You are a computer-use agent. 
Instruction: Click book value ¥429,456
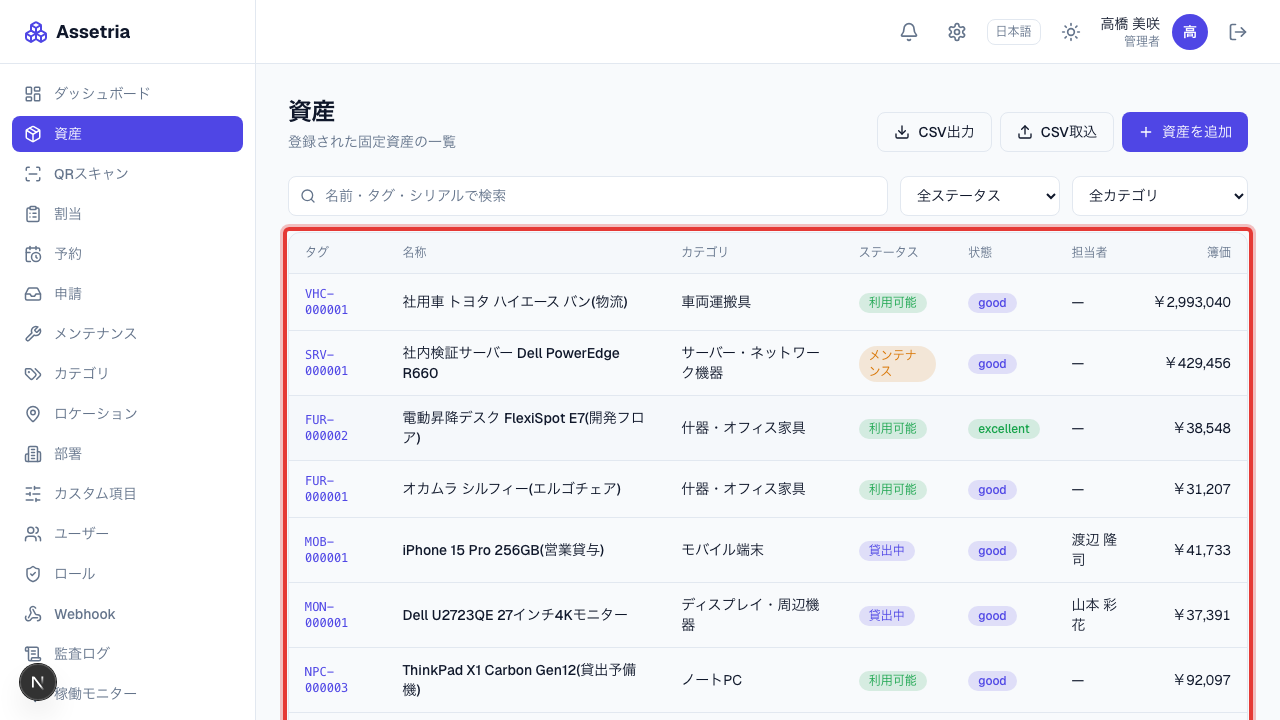coord(1197,363)
